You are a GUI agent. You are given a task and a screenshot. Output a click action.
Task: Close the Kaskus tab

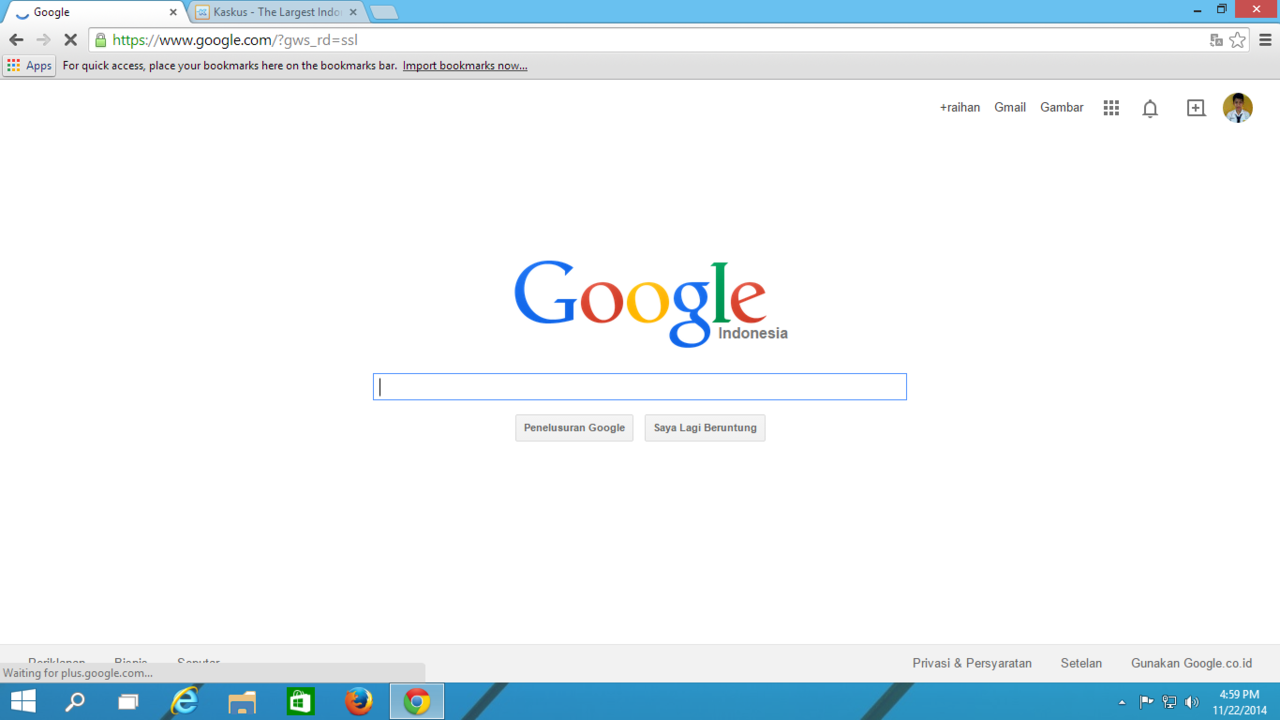click(x=352, y=12)
